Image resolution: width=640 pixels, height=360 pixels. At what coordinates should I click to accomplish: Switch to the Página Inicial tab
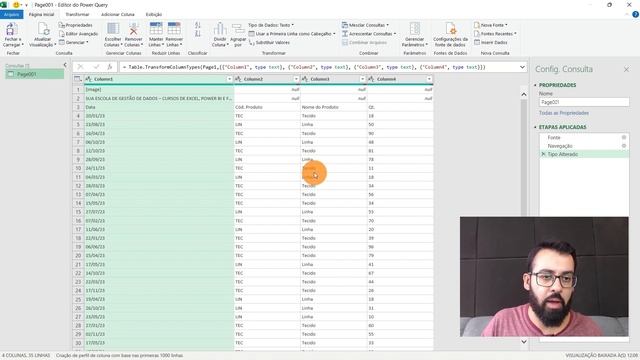click(41, 14)
